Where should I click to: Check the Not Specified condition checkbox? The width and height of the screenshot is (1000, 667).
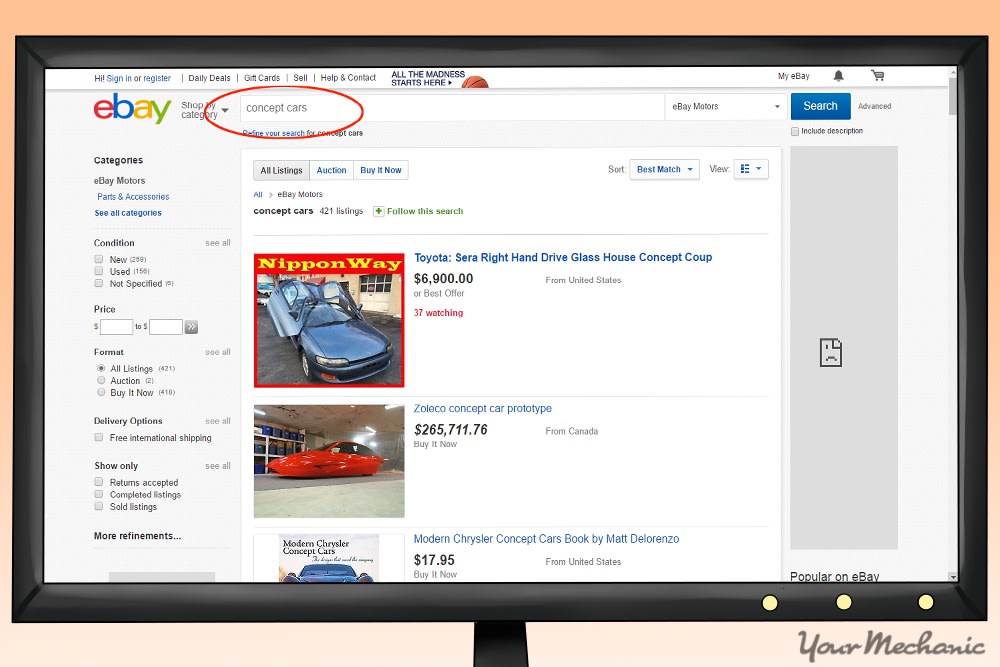click(x=99, y=283)
